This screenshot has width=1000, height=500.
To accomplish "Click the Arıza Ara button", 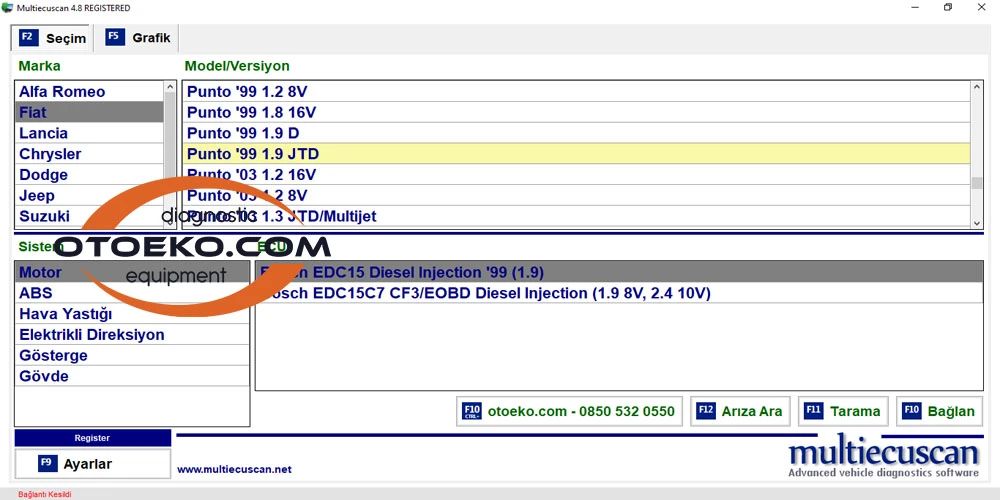I will pyautogui.click(x=740, y=411).
